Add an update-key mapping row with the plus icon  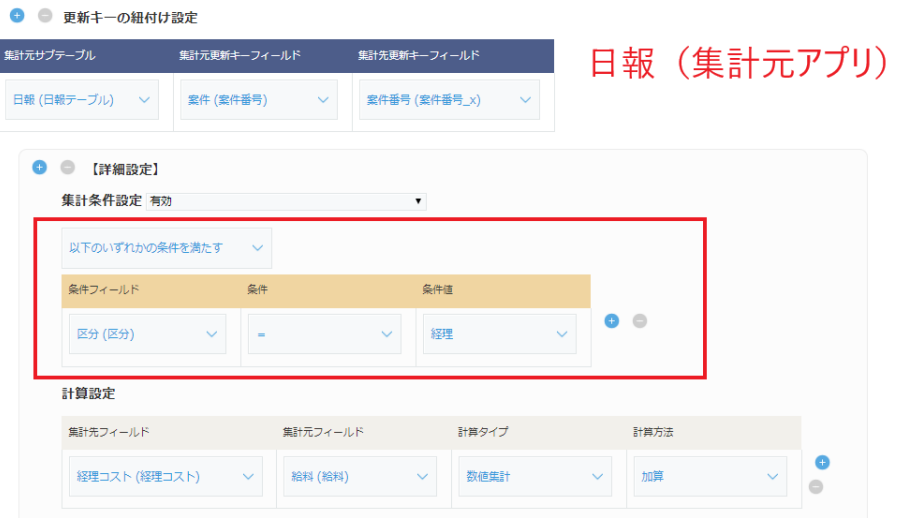coord(17,16)
